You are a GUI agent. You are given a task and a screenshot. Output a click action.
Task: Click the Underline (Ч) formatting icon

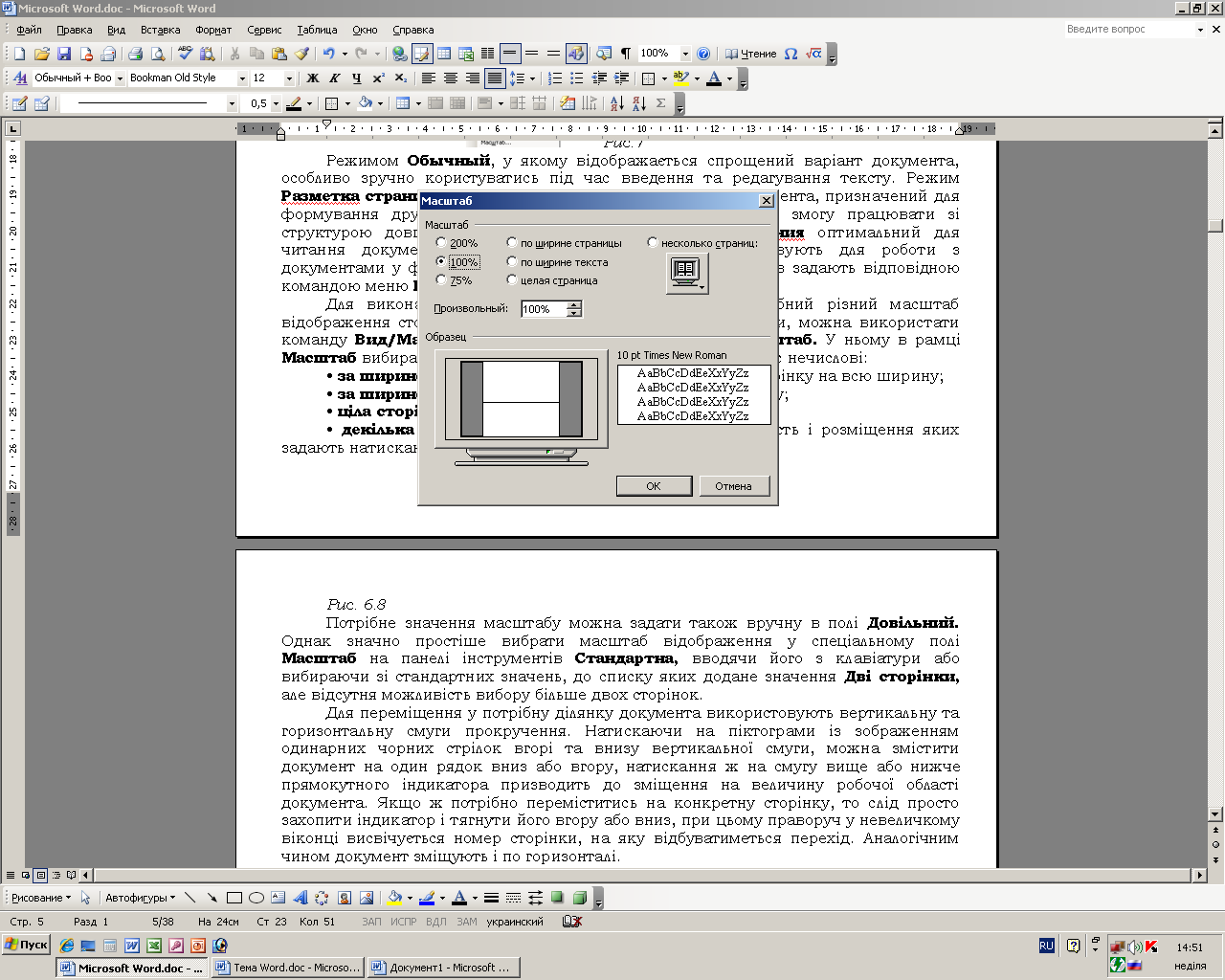click(x=356, y=78)
